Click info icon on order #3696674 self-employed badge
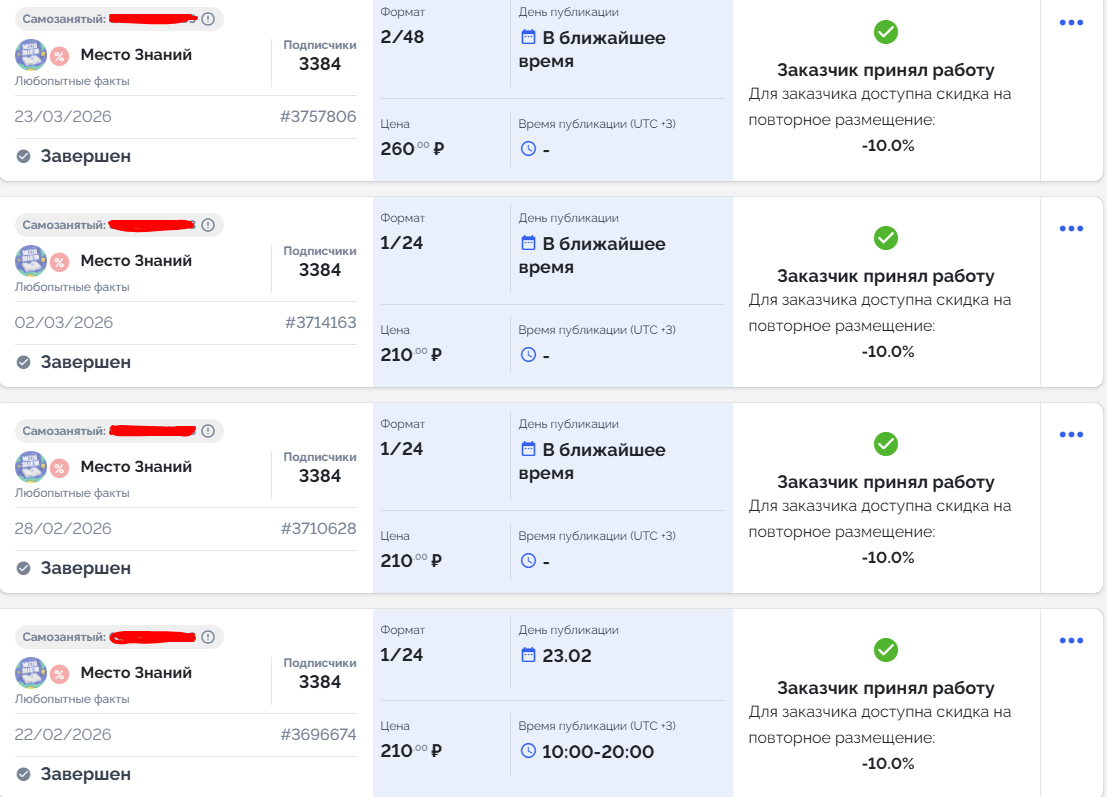 click(x=208, y=637)
